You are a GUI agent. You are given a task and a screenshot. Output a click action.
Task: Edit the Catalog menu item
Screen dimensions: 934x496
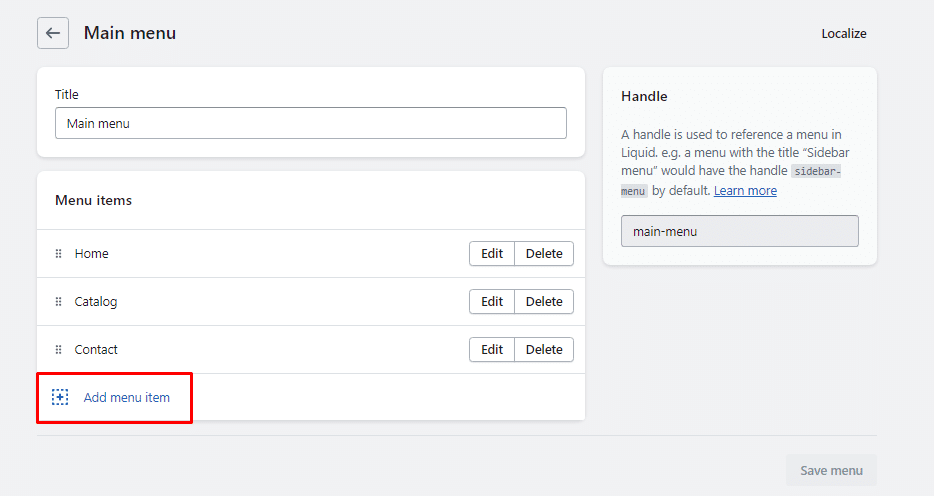492,302
